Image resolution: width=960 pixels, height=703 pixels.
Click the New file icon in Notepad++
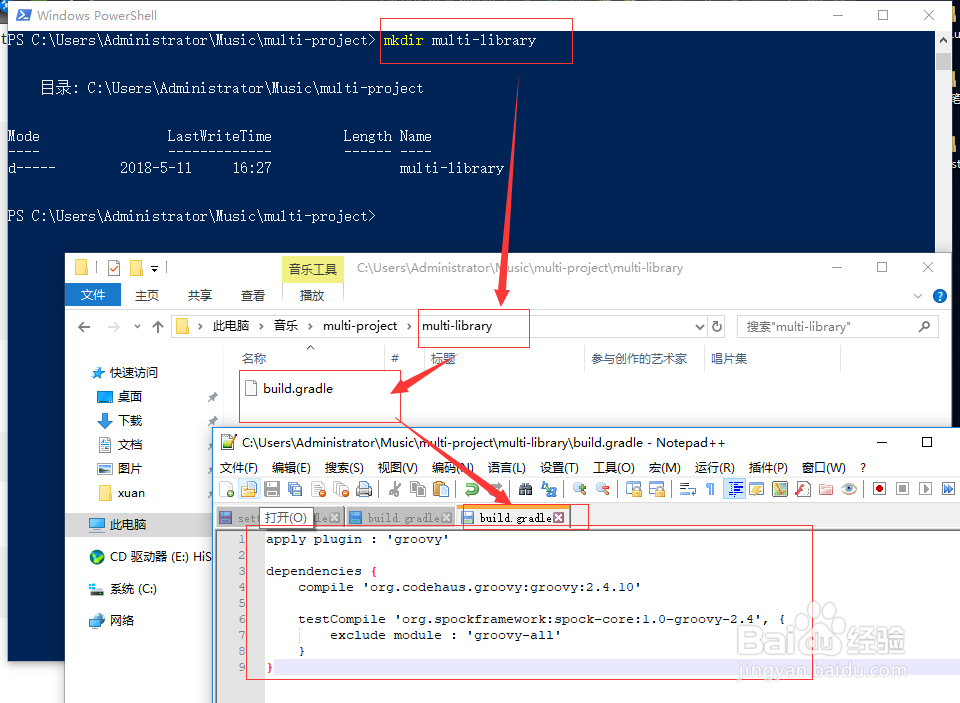[227, 489]
